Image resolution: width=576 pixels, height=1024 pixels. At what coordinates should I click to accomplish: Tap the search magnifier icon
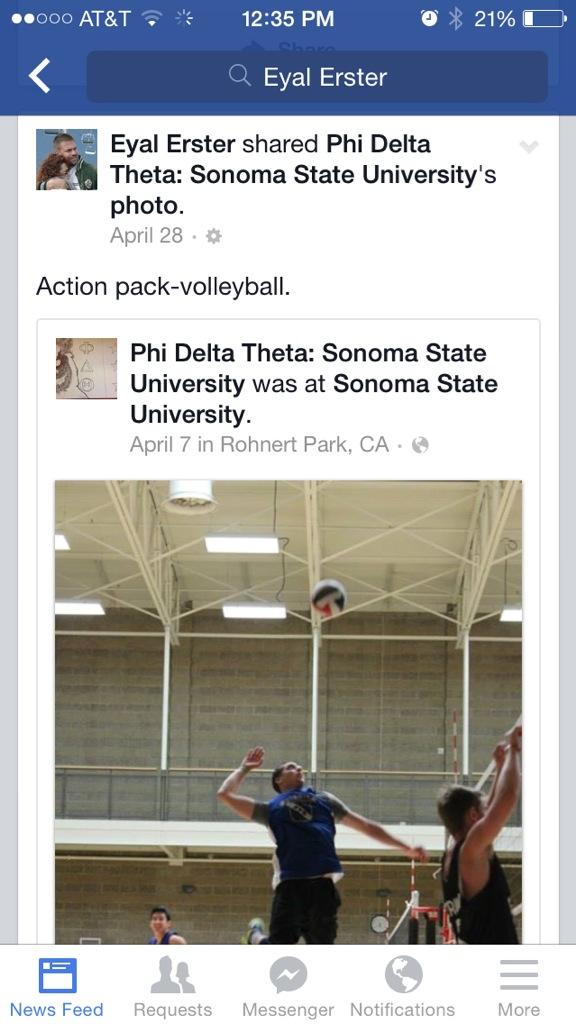pos(240,76)
